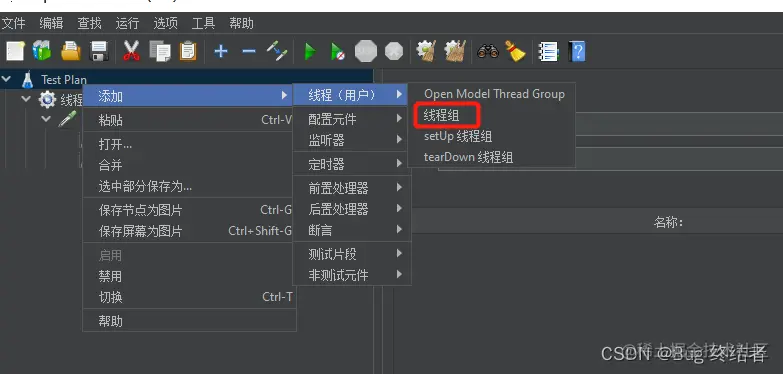This screenshot has height=374, width=783.
Task: Expand the 监听器 submenu
Action: click(x=352, y=140)
